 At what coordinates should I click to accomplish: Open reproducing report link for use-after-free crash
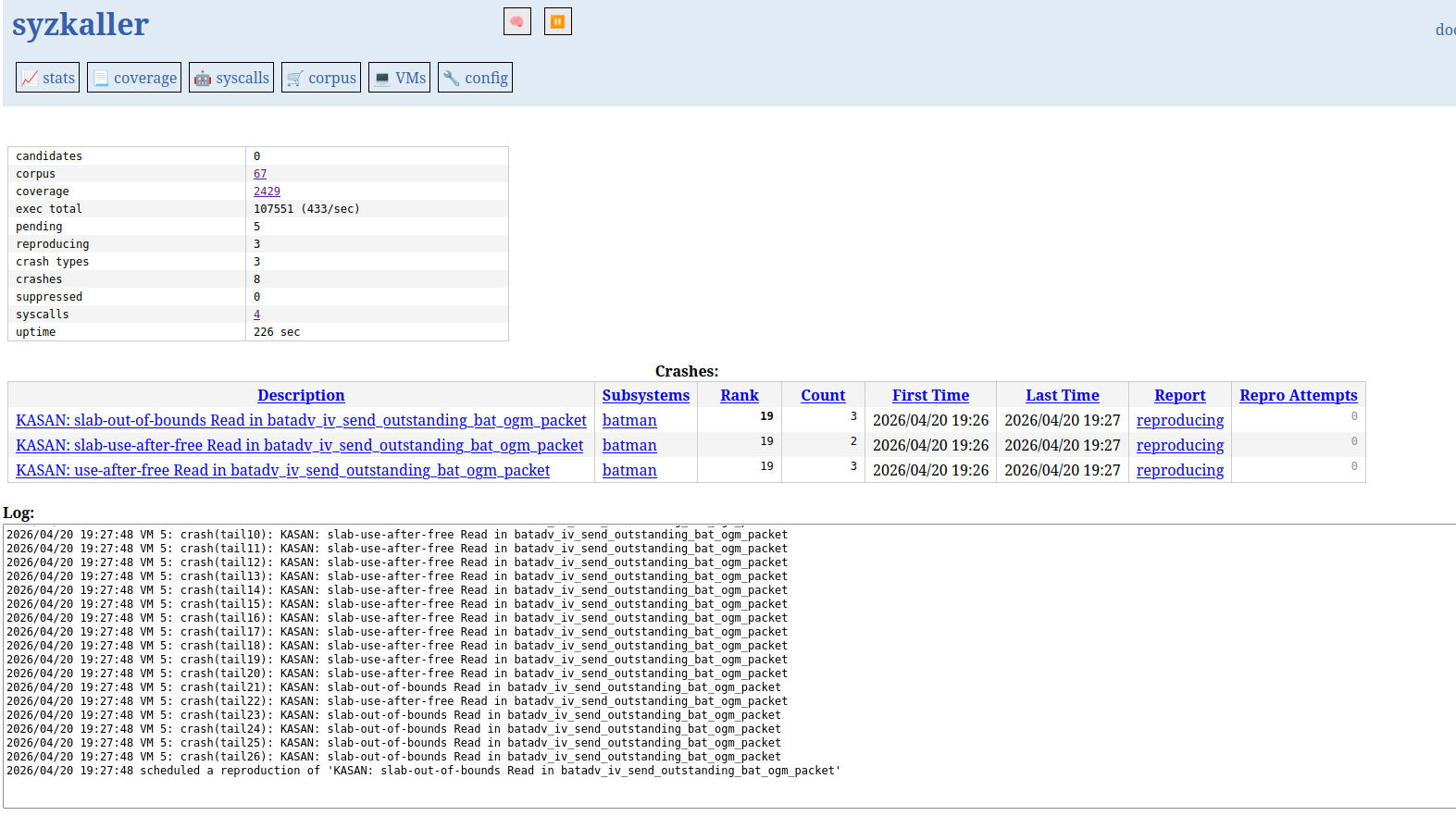click(1180, 470)
